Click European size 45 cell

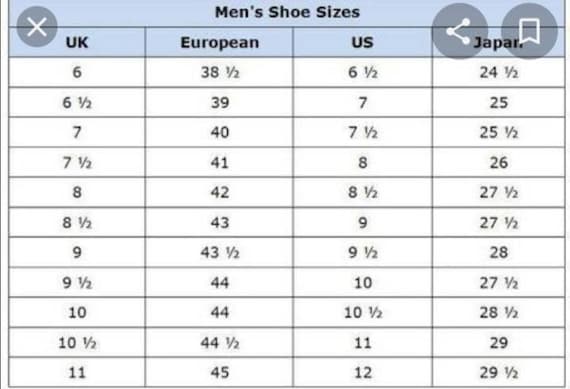(x=219, y=373)
